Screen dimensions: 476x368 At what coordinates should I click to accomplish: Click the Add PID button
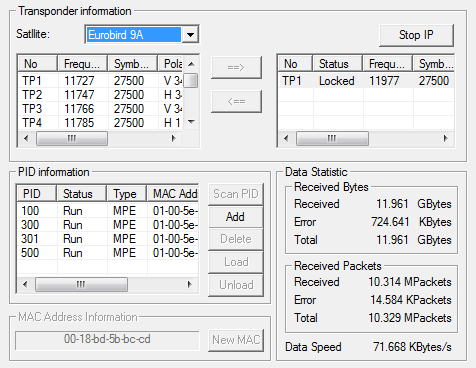coord(236,217)
